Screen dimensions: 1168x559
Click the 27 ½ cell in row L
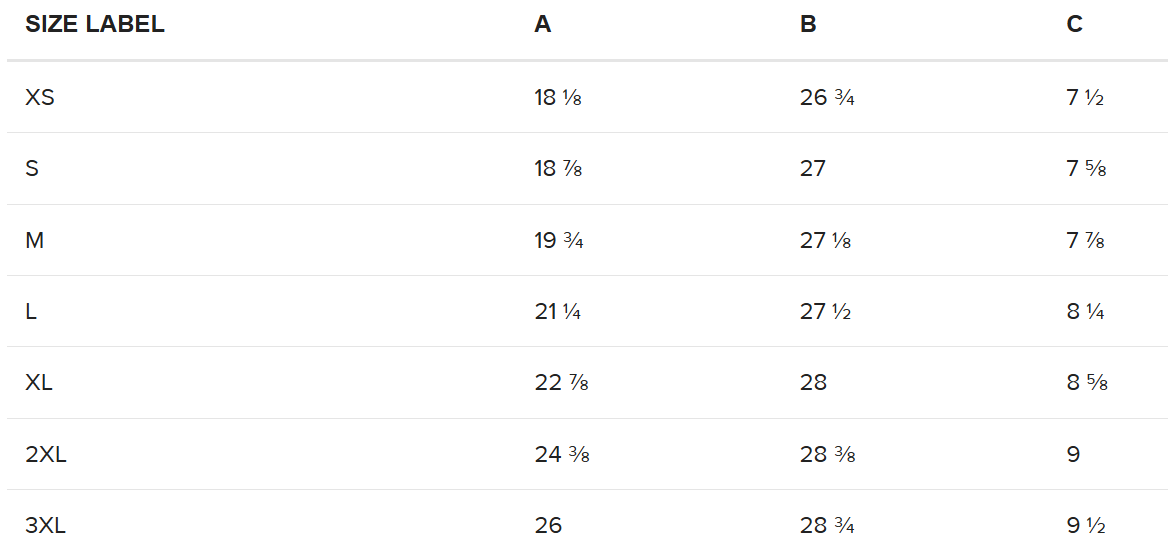[825, 311]
